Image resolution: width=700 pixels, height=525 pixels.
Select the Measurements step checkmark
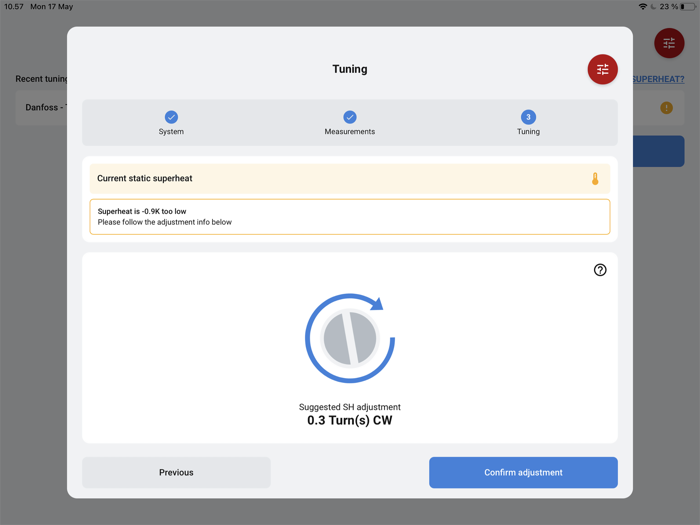[x=350, y=117]
